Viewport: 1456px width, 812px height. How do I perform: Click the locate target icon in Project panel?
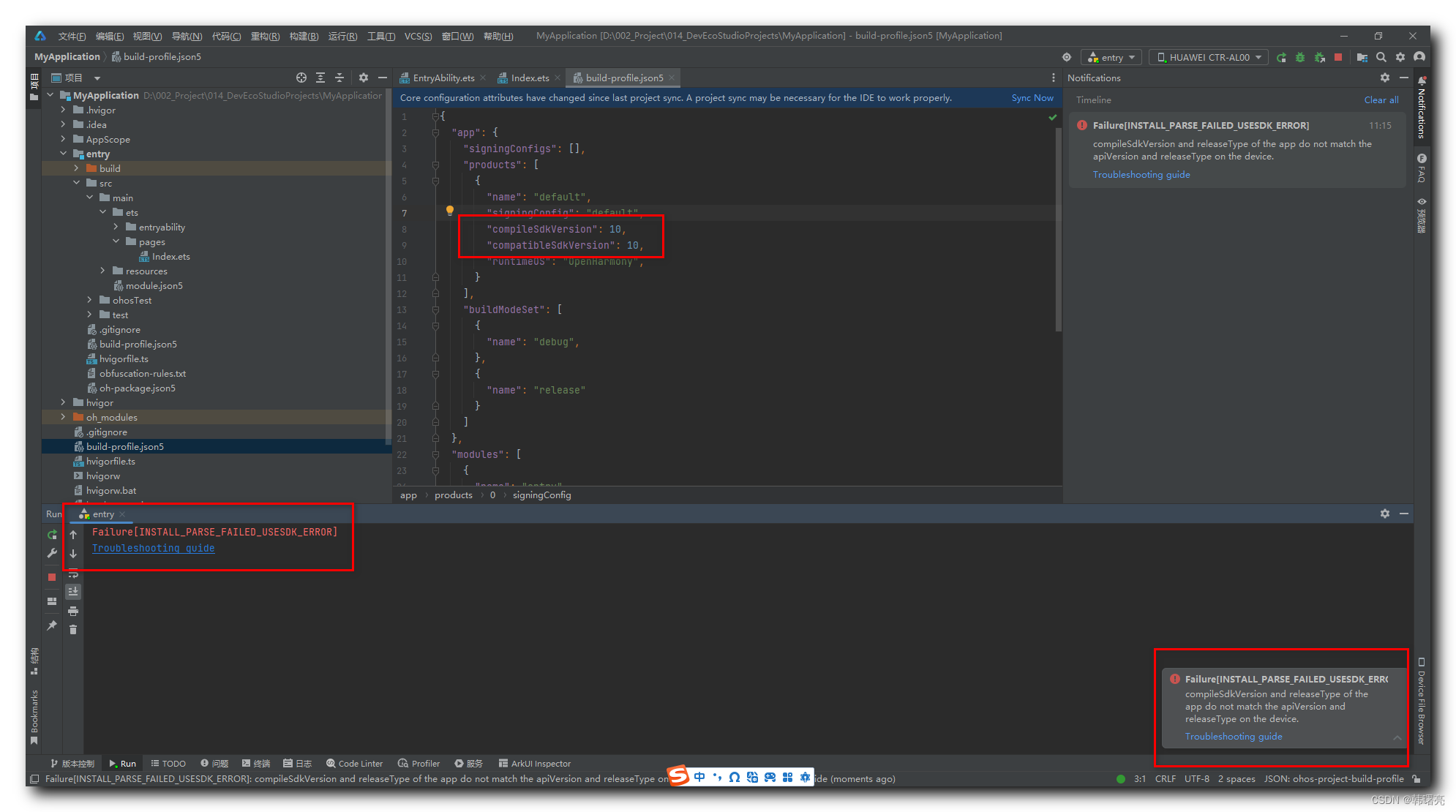301,78
